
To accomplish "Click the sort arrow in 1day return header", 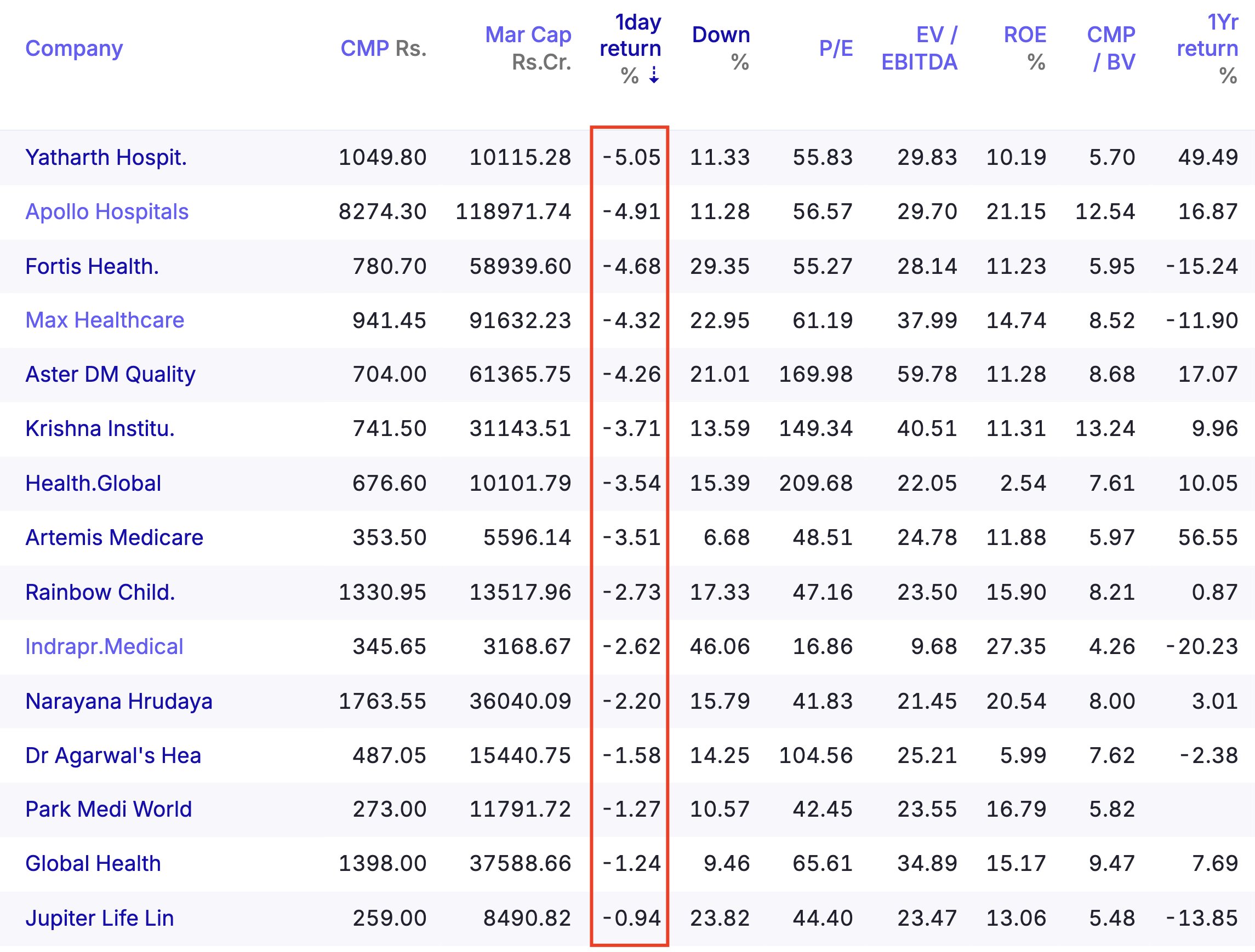I will 654,75.
